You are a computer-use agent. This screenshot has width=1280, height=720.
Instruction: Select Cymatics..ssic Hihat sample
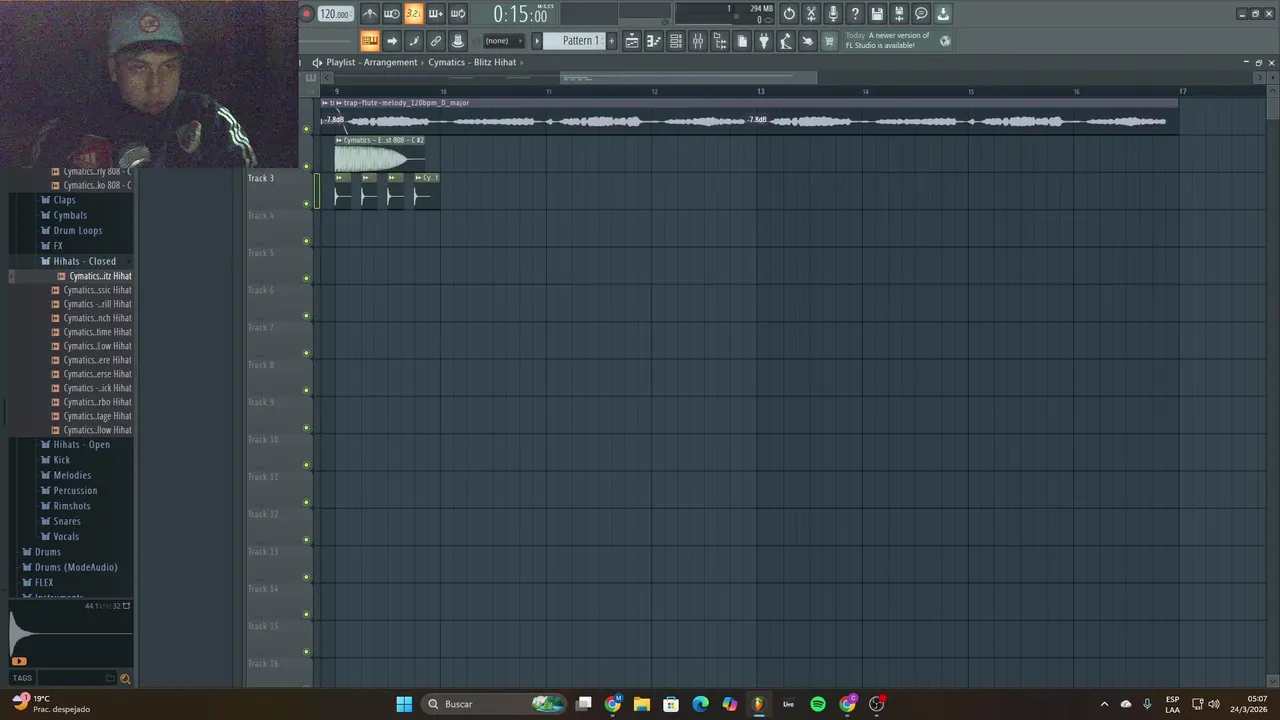pos(91,290)
